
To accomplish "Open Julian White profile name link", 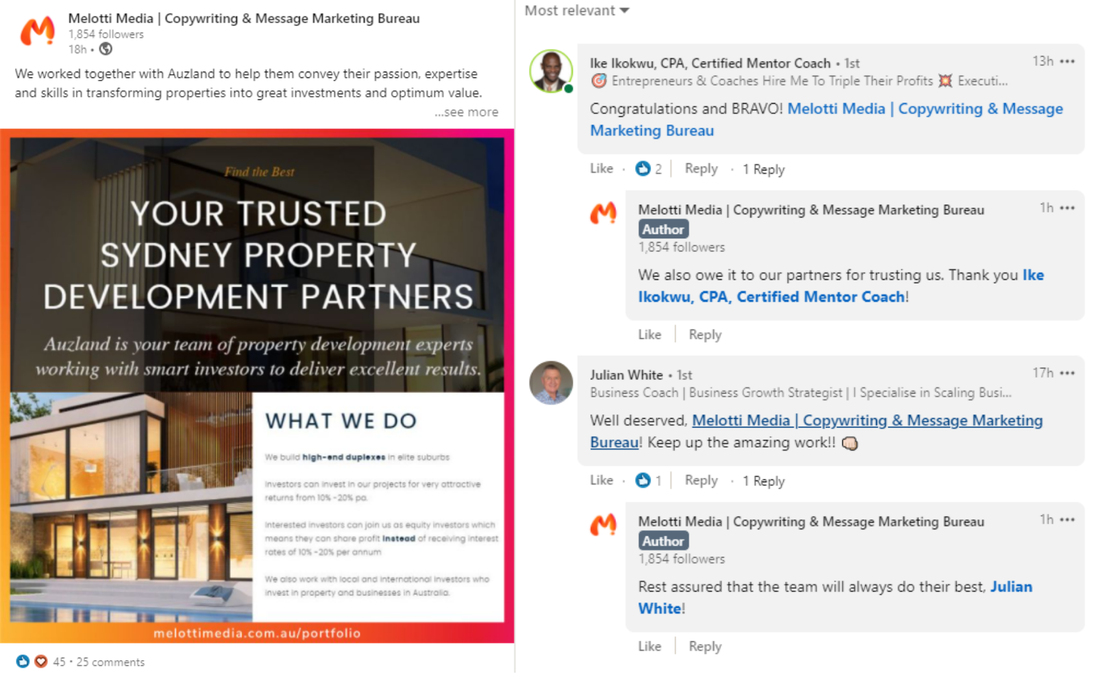I will coord(626,375).
